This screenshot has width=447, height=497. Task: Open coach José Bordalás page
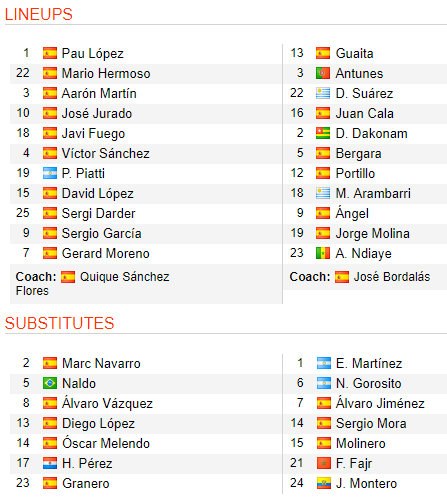pyautogui.click(x=392, y=277)
